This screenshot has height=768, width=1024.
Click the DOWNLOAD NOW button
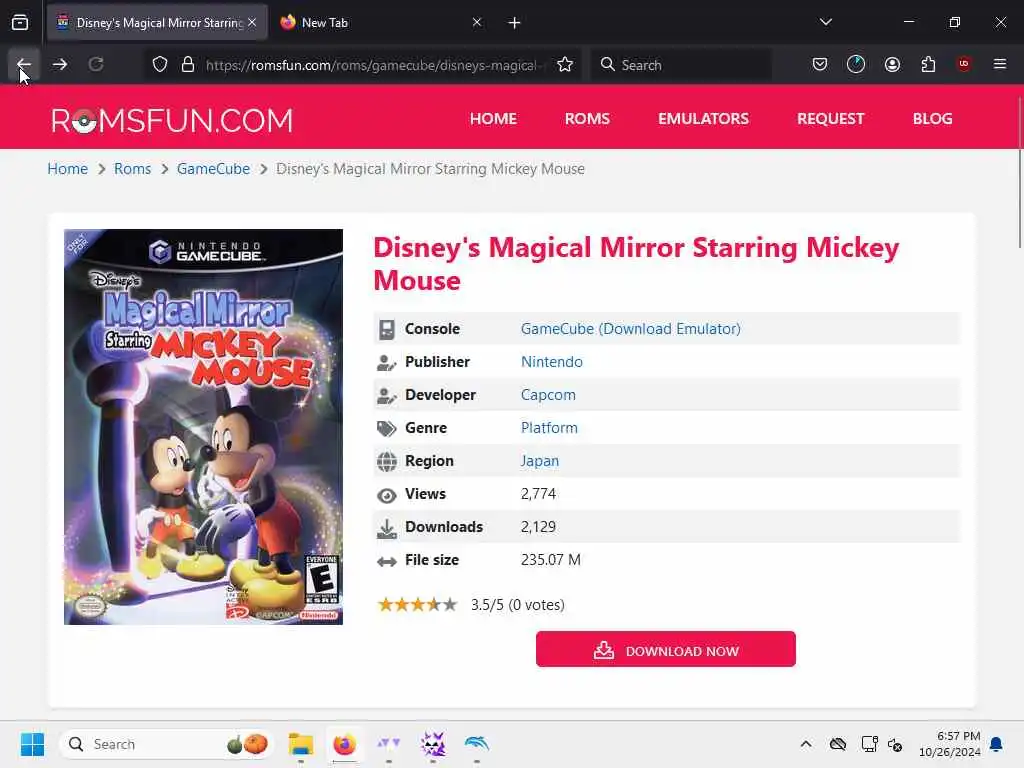[x=665, y=649]
